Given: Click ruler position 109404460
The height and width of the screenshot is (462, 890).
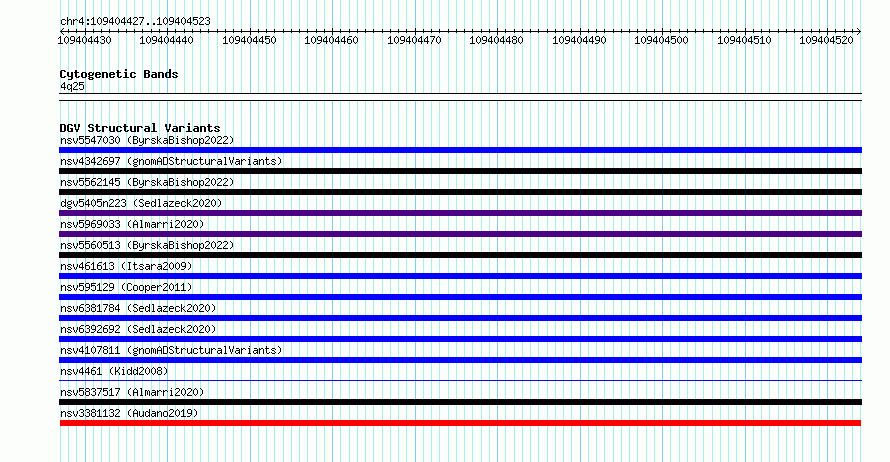Looking at the screenshot, I should coord(331,40).
